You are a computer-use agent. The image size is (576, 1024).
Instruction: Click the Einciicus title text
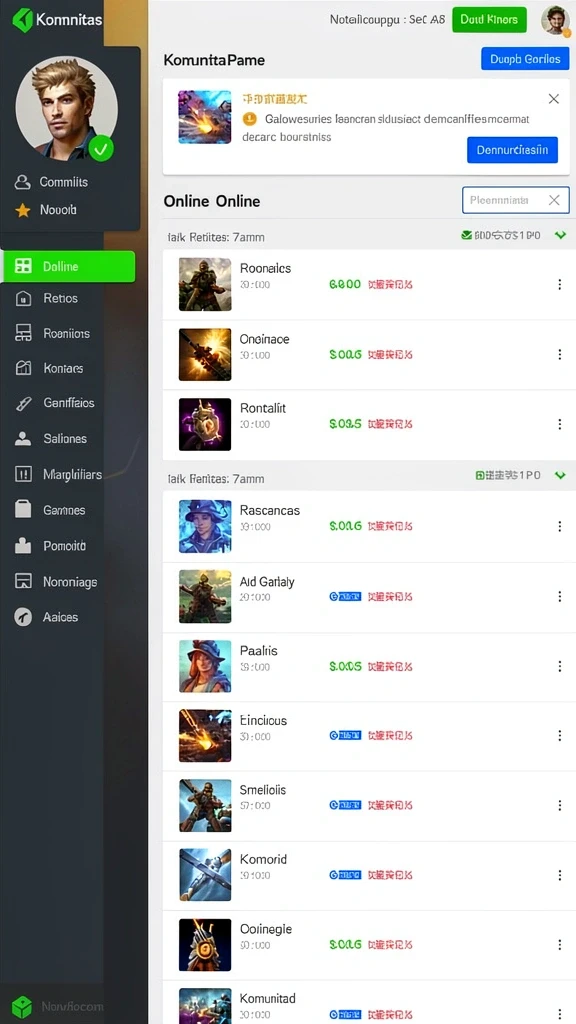pyautogui.click(x=263, y=720)
